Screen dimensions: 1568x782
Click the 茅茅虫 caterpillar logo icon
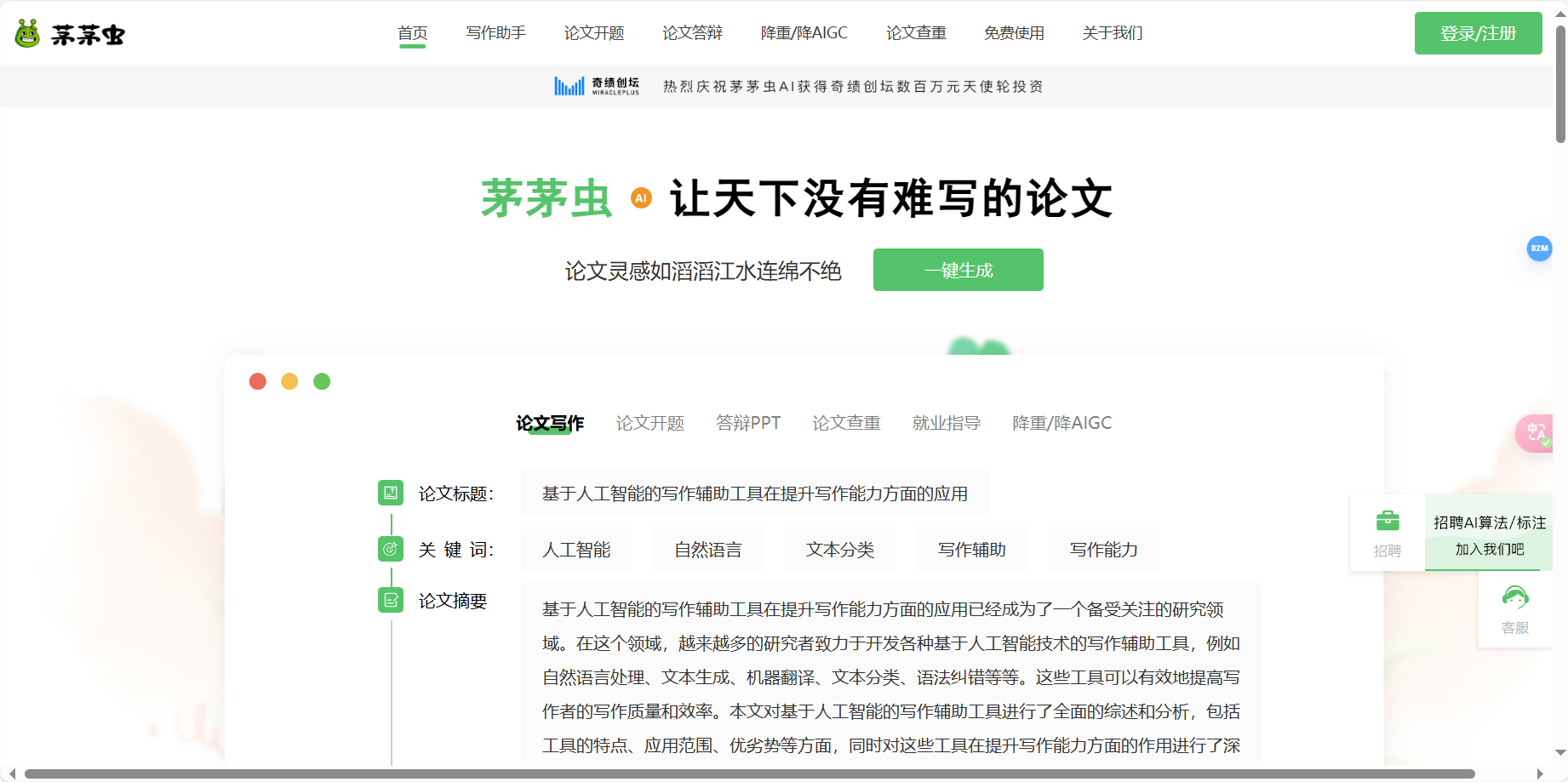26,33
